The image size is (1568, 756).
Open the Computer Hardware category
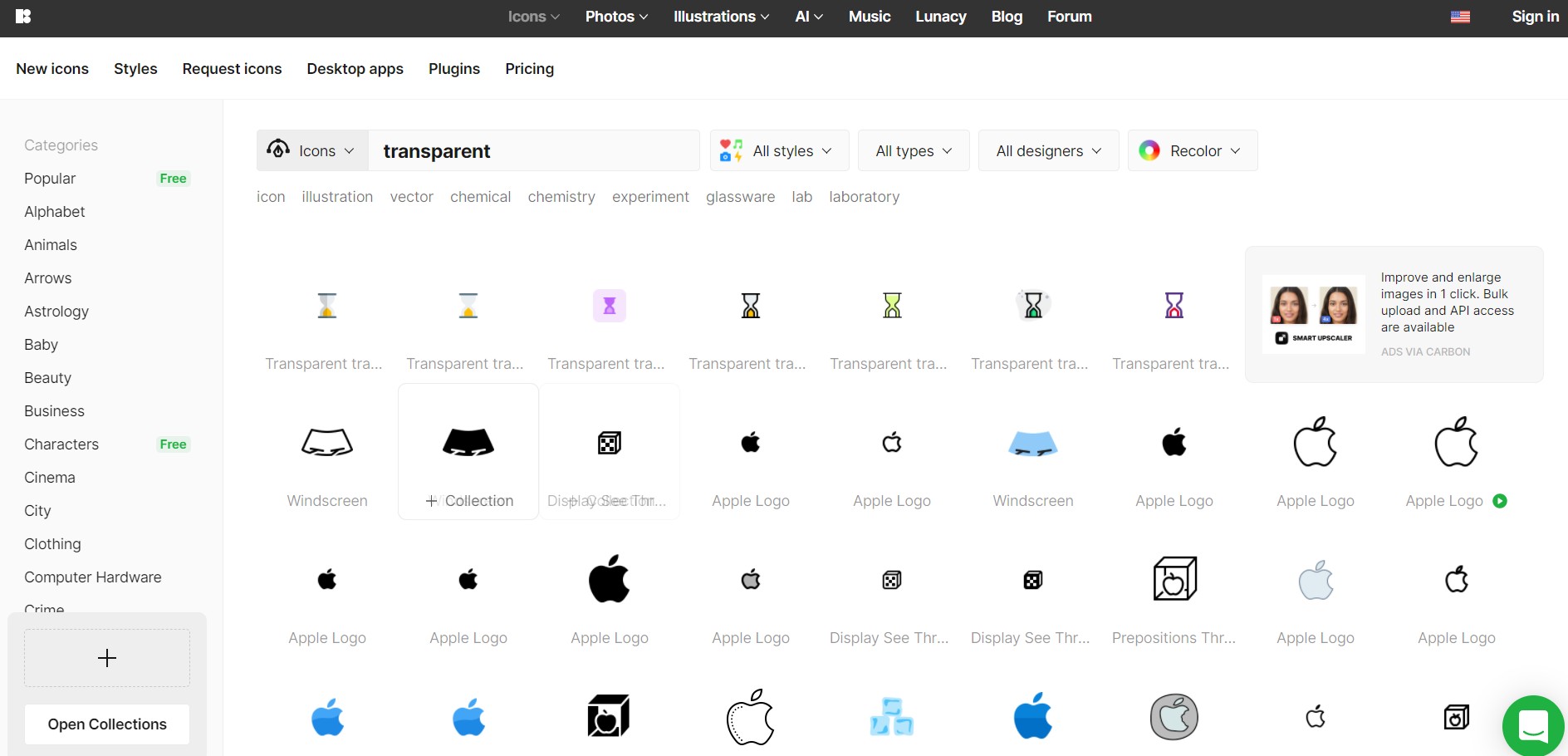pos(93,577)
